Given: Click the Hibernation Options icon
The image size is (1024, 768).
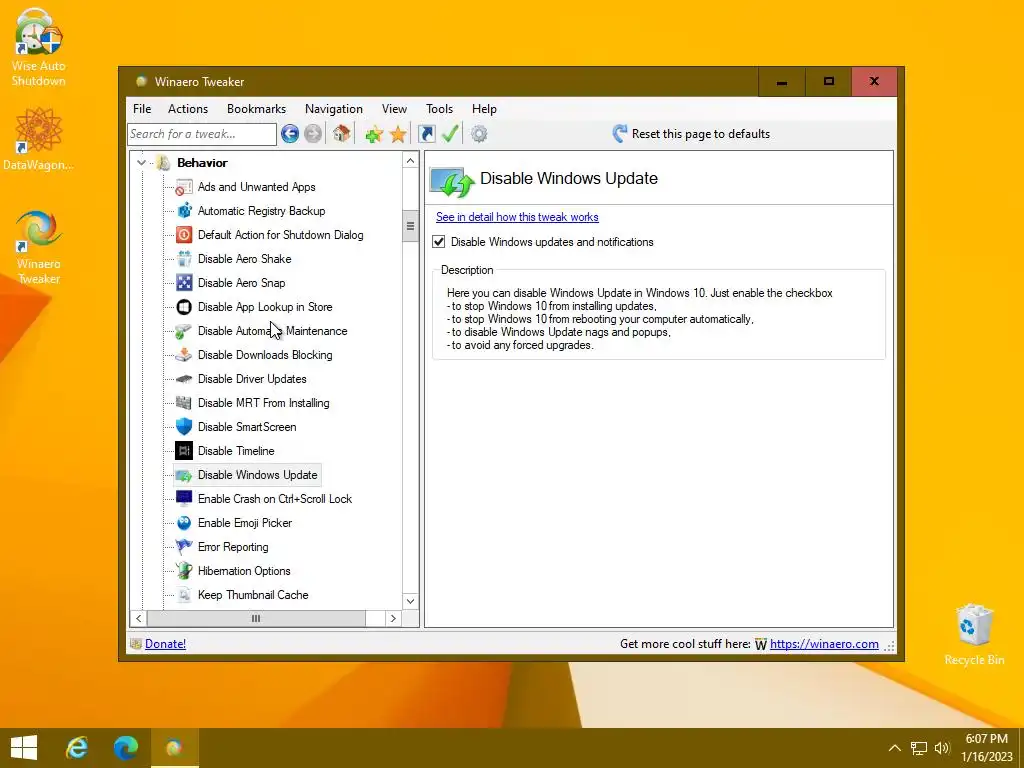Looking at the screenshot, I should [184, 571].
